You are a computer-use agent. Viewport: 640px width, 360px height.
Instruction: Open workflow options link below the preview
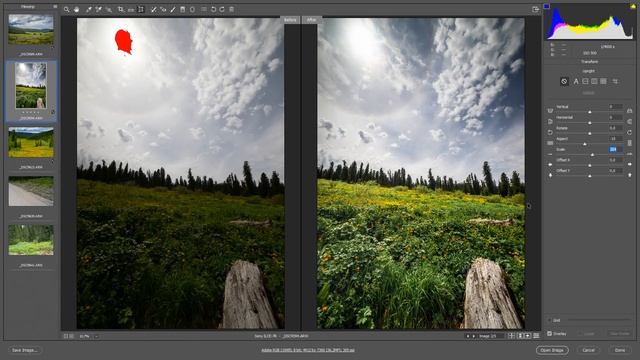pyautogui.click(x=308, y=350)
